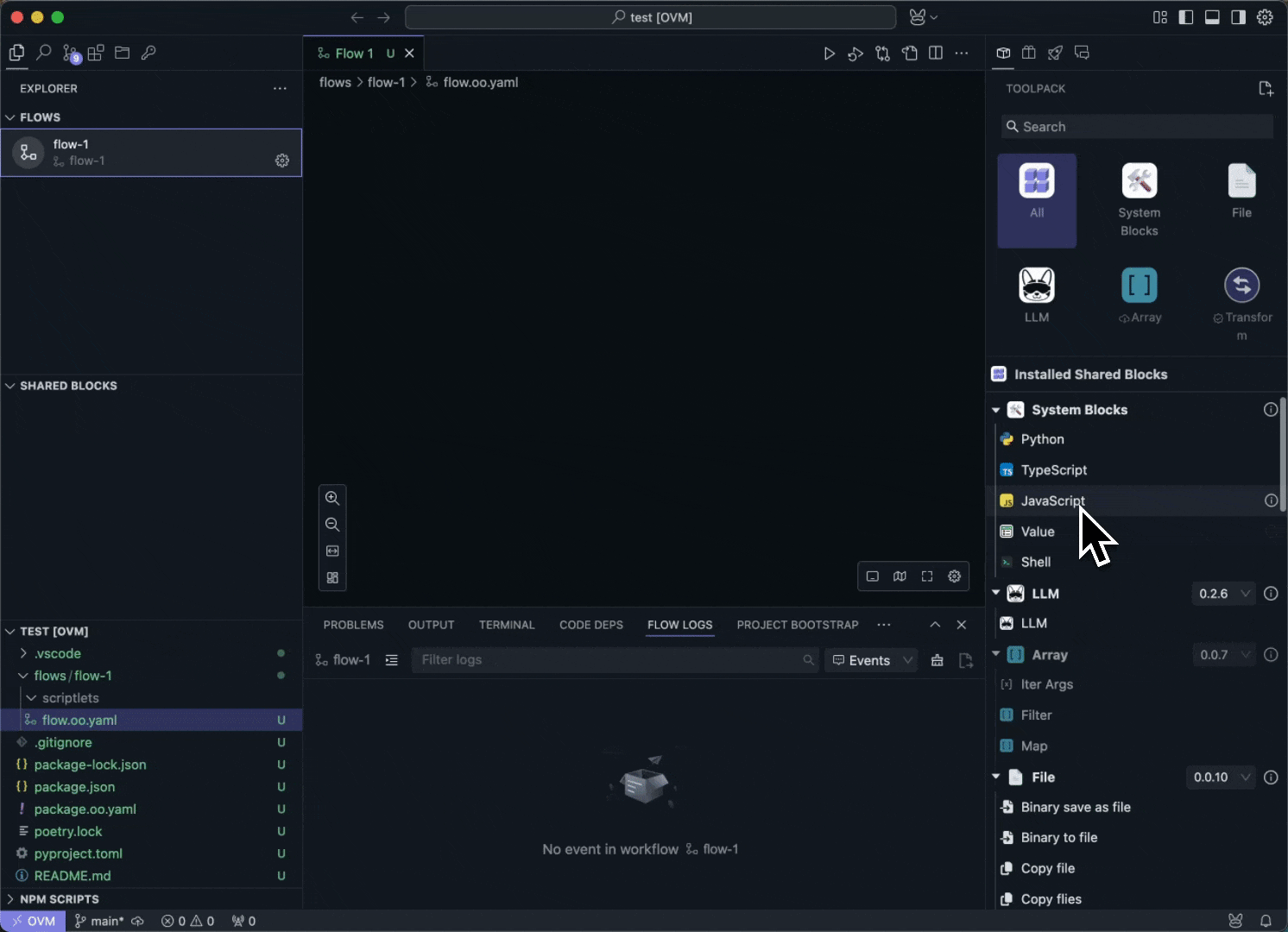Image resolution: width=1288 pixels, height=932 pixels.
Task: Toggle the primary sidebar visibility
Action: [x=1186, y=17]
